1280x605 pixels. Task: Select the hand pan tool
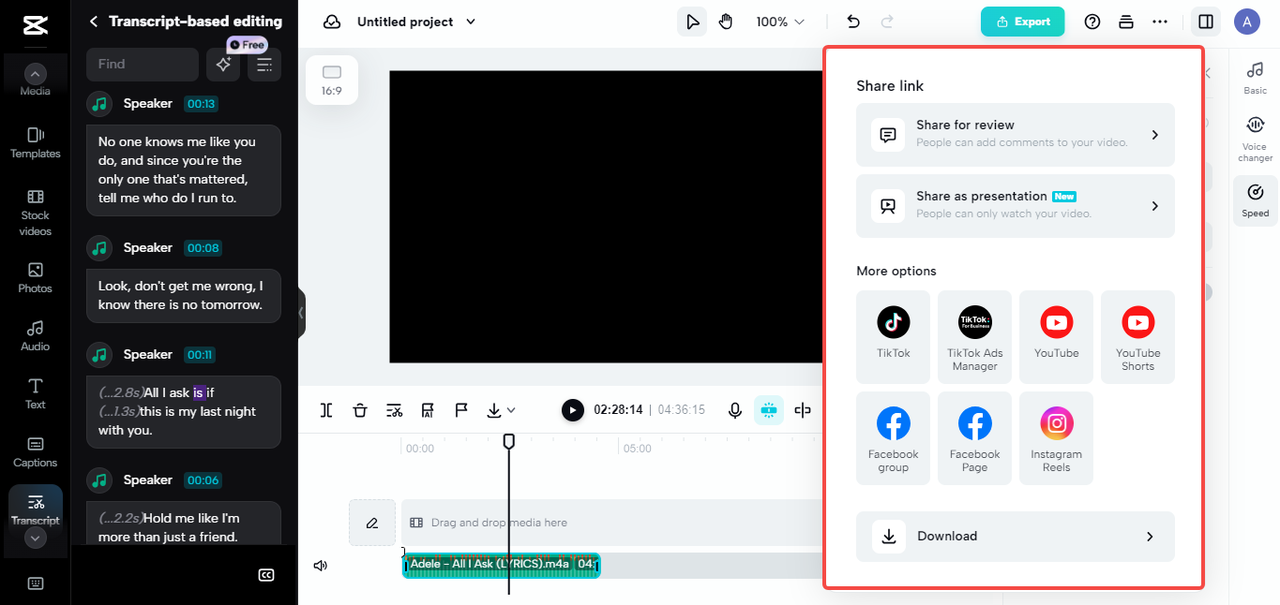point(726,22)
